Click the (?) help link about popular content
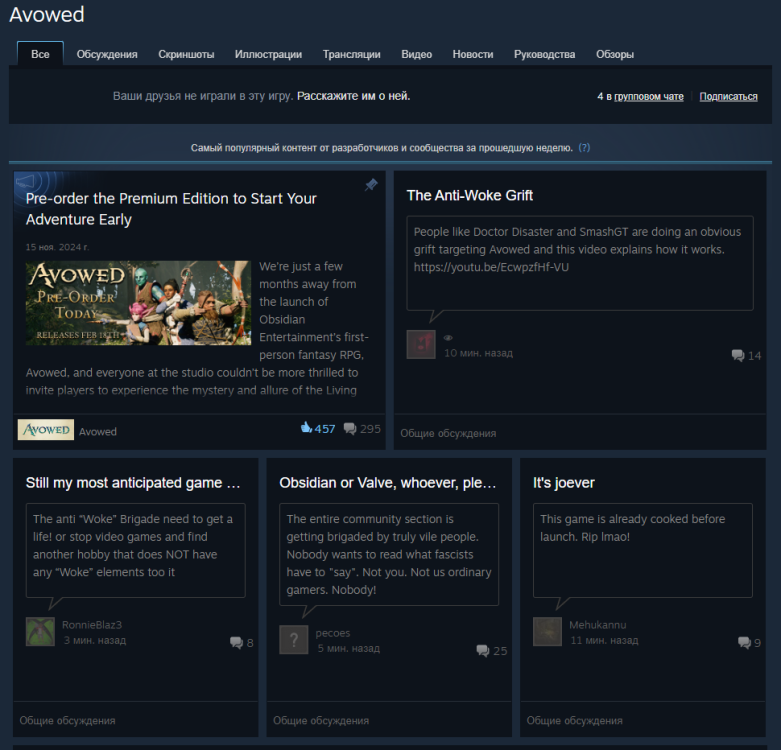 [x=584, y=147]
